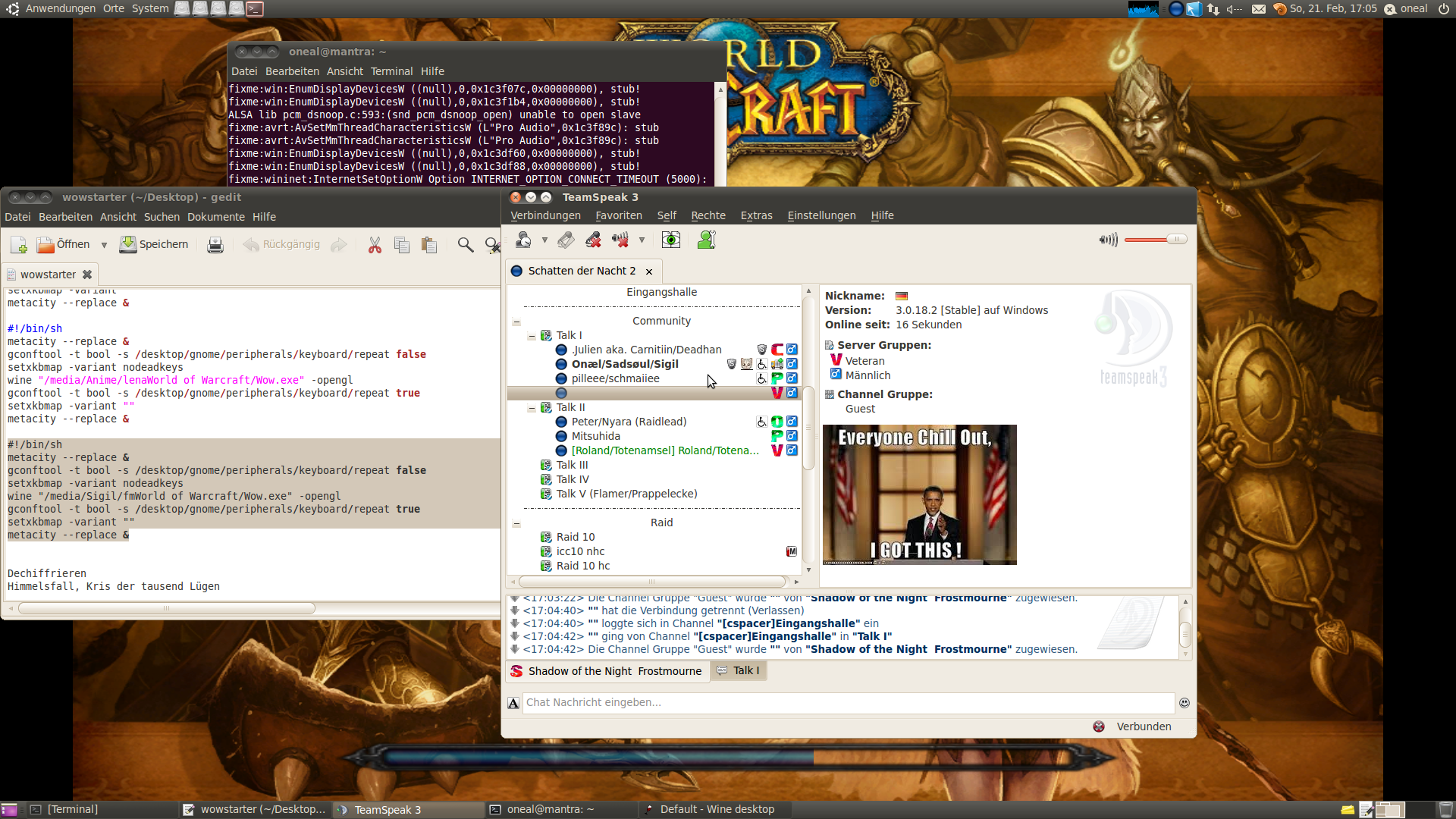Click the Öffnen button in gedit
Image resolution: width=1456 pixels, height=819 pixels.
point(64,245)
